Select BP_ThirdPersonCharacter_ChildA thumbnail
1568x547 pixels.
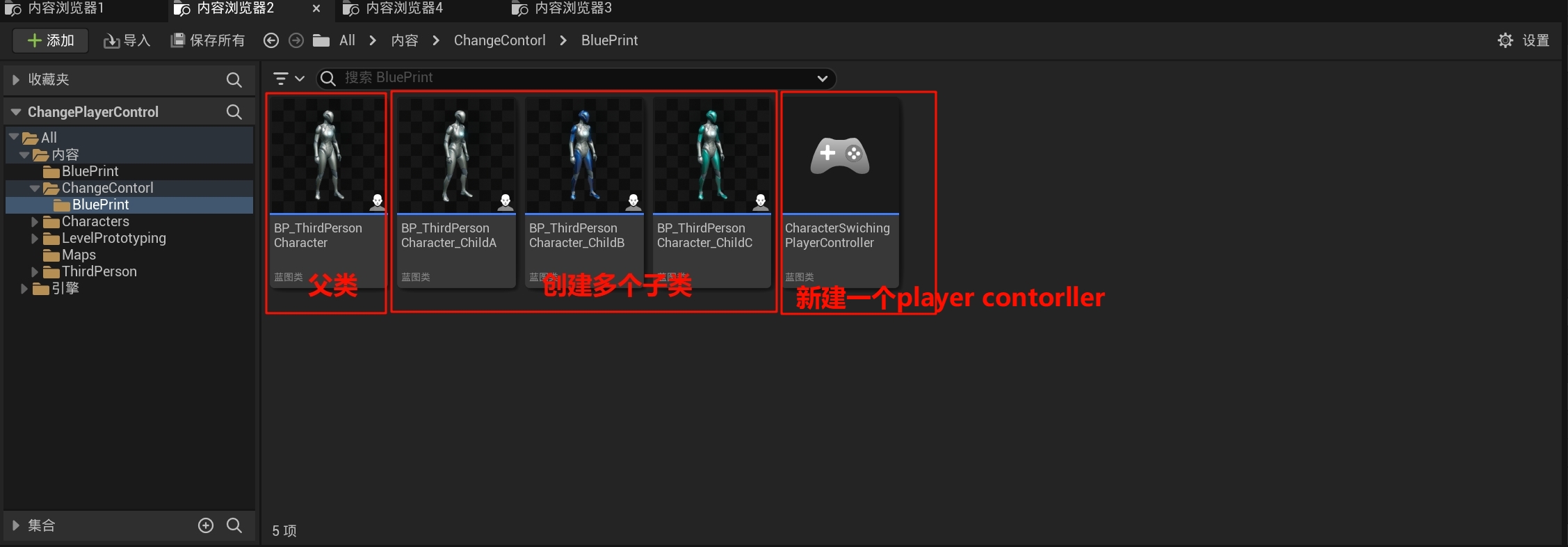tap(456, 155)
